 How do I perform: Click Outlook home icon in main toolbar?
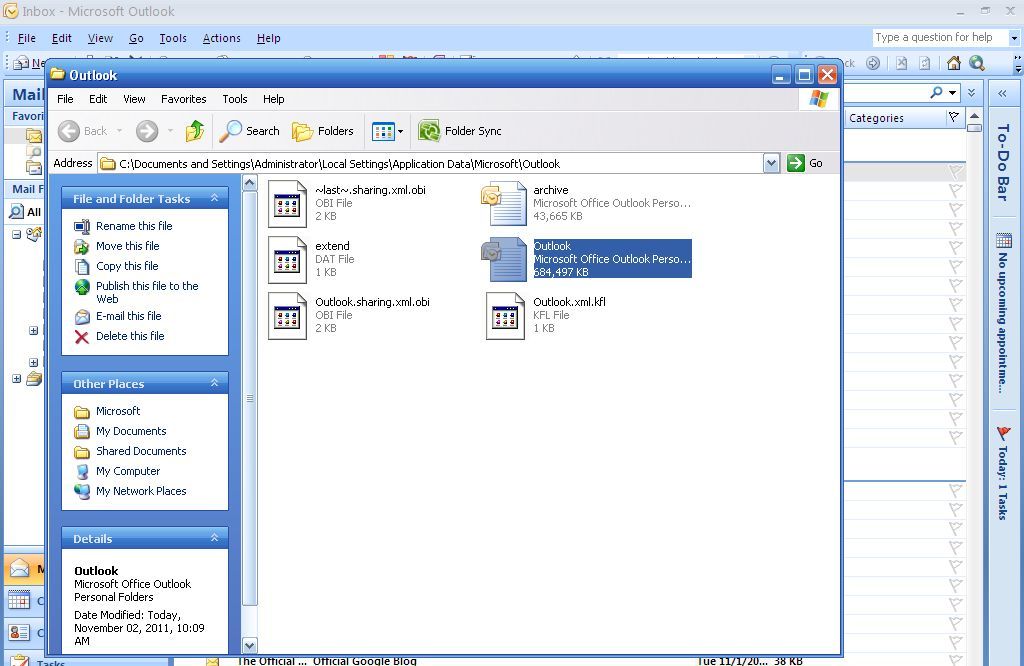pyautogui.click(x=953, y=63)
